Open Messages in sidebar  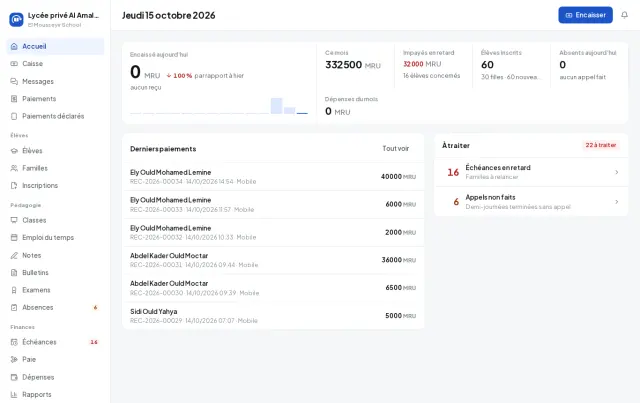tap(55, 81)
